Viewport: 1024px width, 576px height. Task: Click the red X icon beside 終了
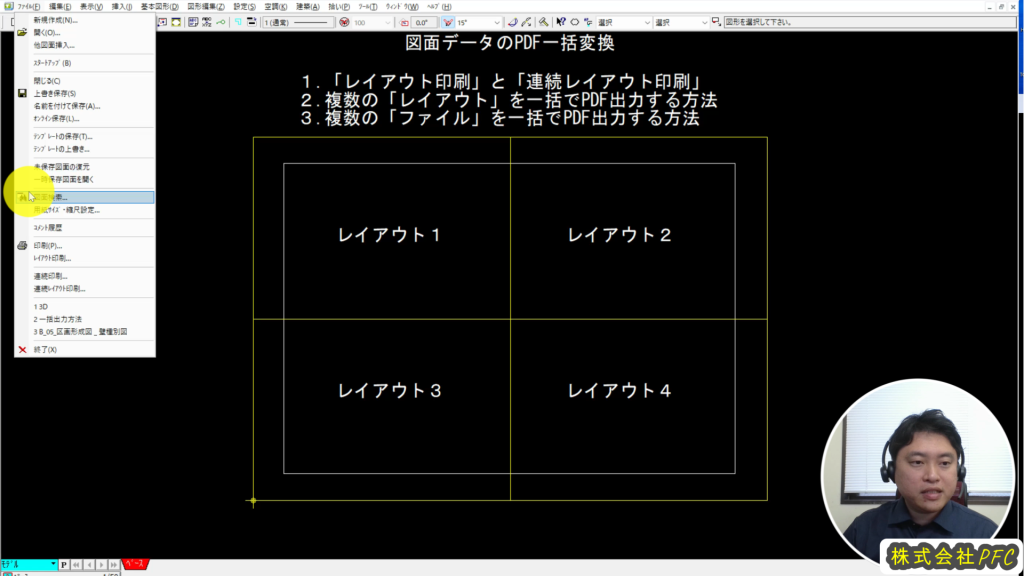pyautogui.click(x=22, y=350)
